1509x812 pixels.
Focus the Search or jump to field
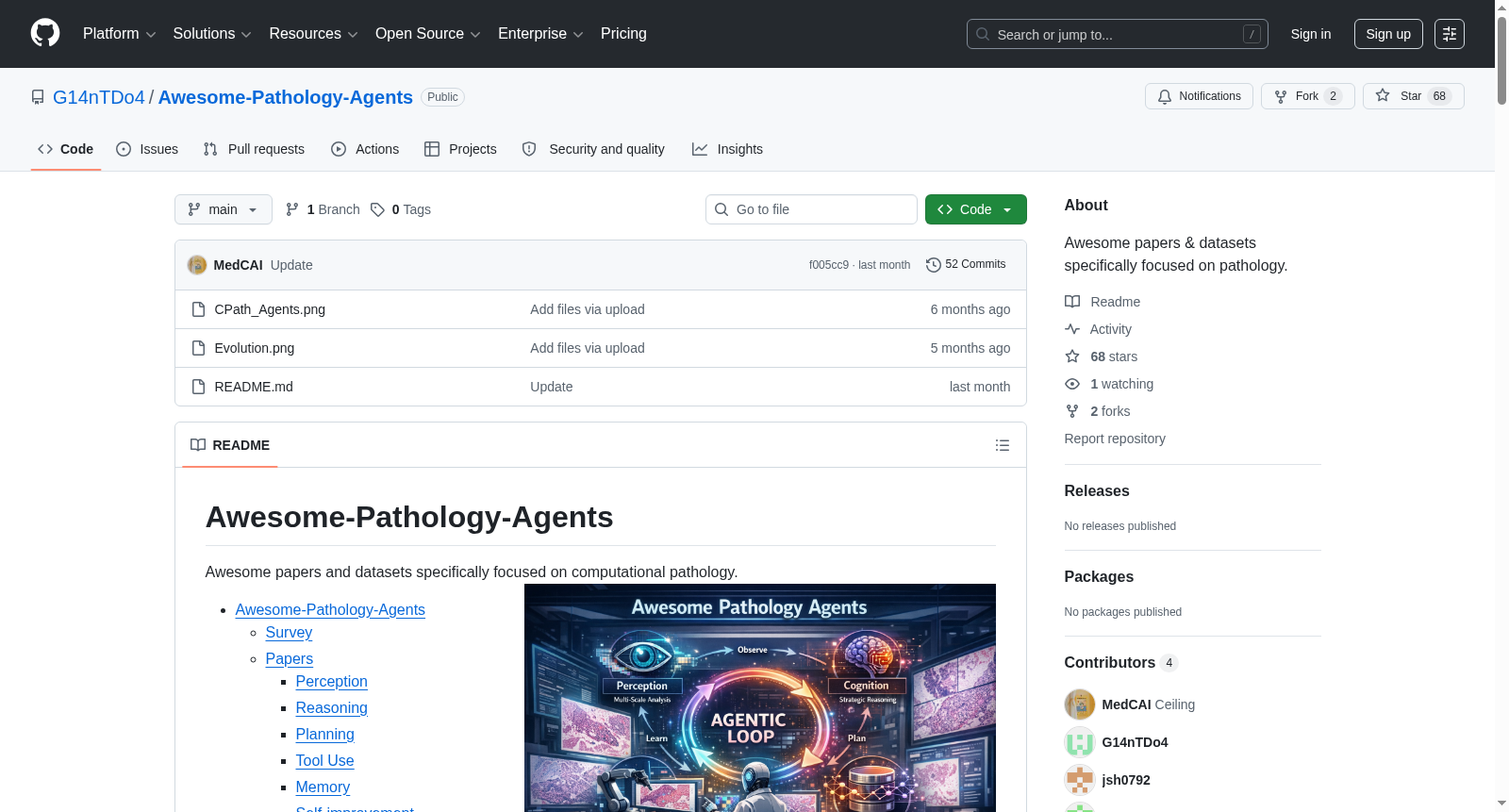click(x=1117, y=34)
